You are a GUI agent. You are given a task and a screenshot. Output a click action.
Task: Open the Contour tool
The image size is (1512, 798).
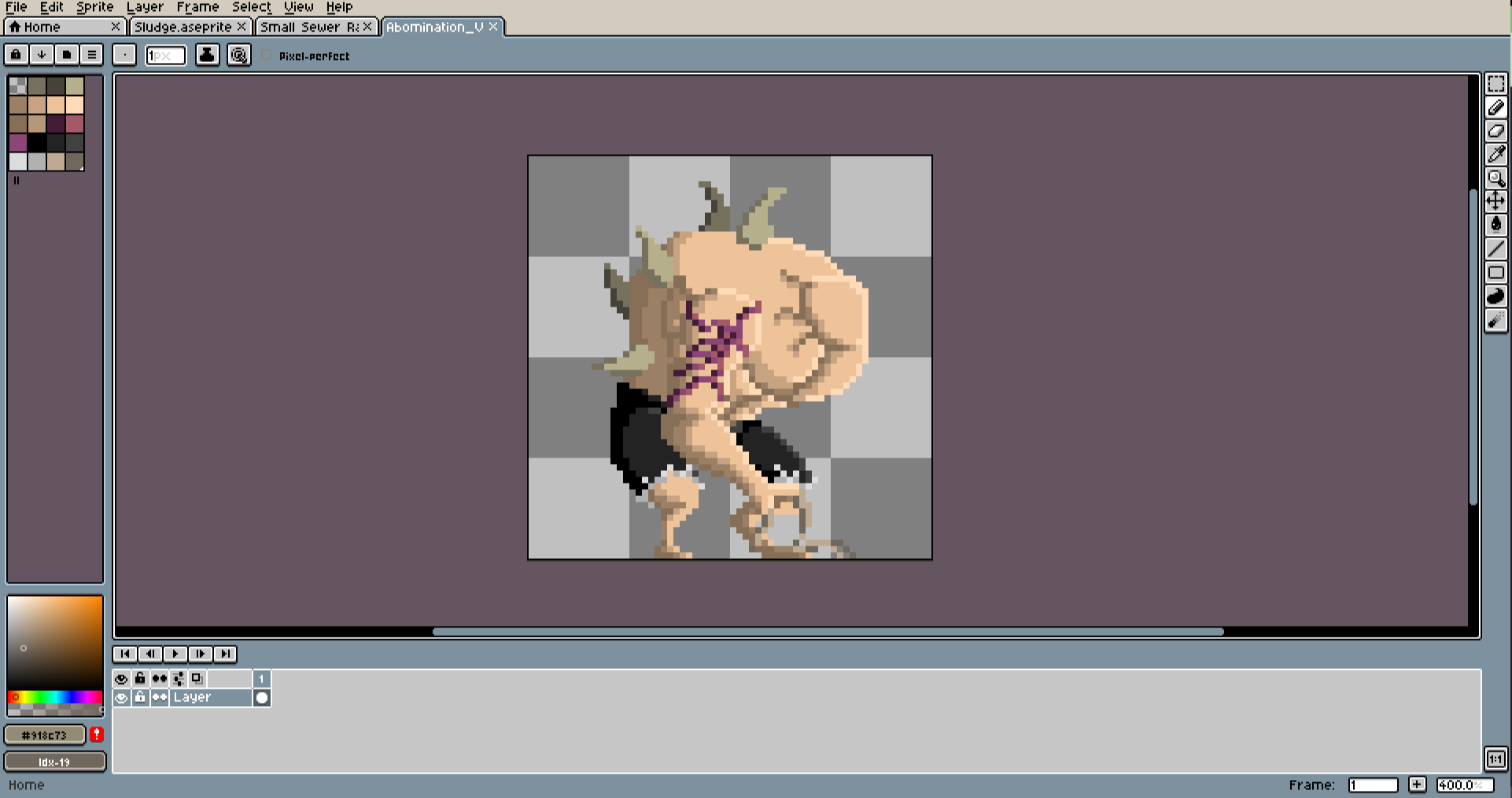point(1498,296)
